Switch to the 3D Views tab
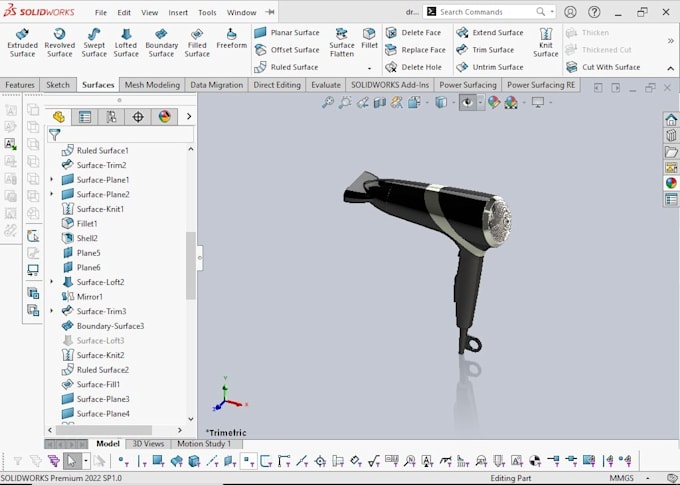This screenshot has height=485, width=680. (x=148, y=444)
